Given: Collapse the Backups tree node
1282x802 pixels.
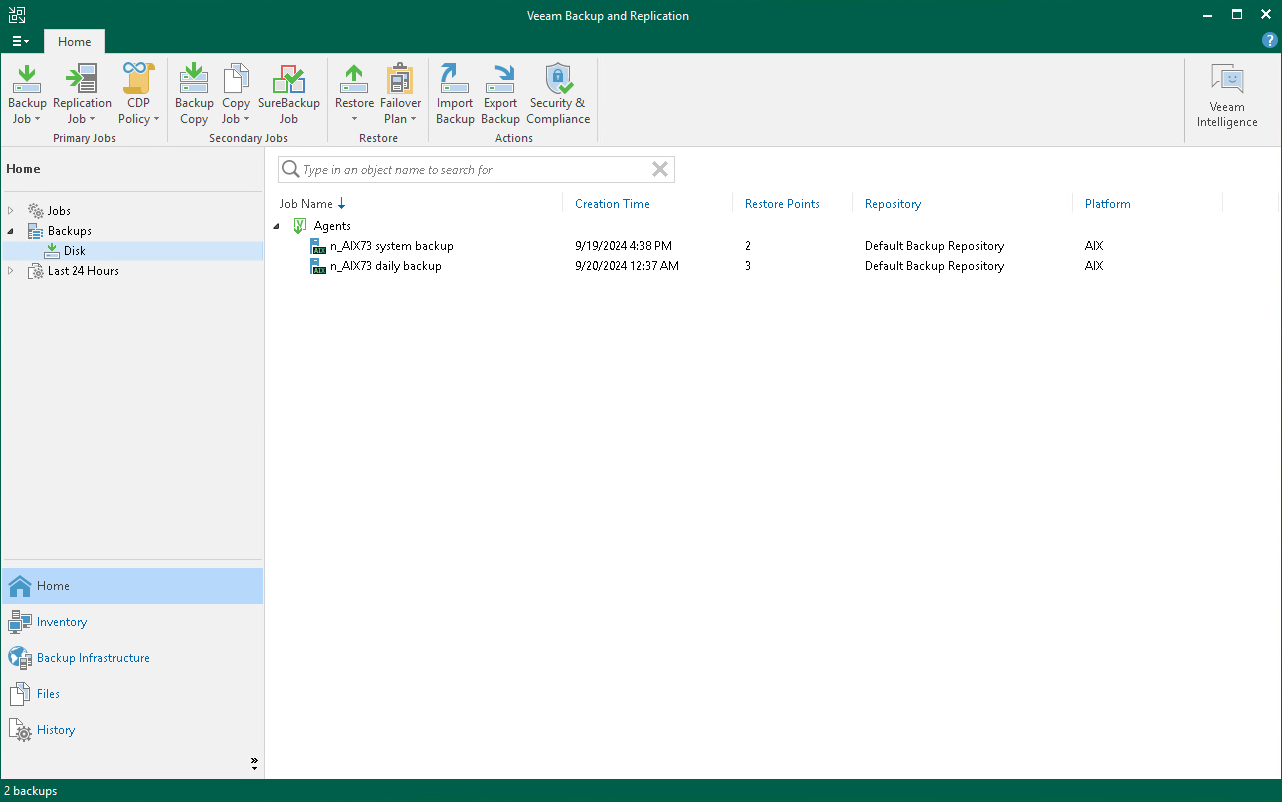Looking at the screenshot, I should click(x=11, y=231).
